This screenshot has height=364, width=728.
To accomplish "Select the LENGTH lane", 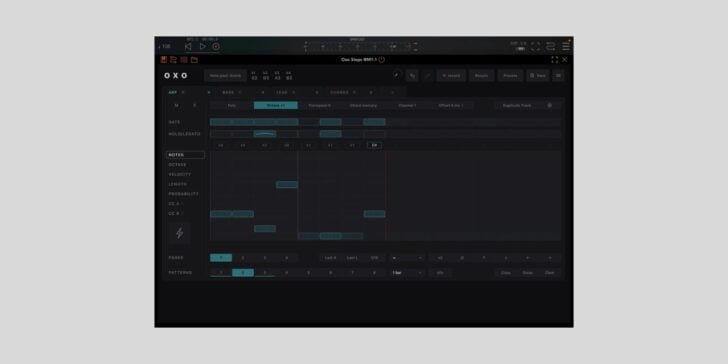I will tap(178, 184).
